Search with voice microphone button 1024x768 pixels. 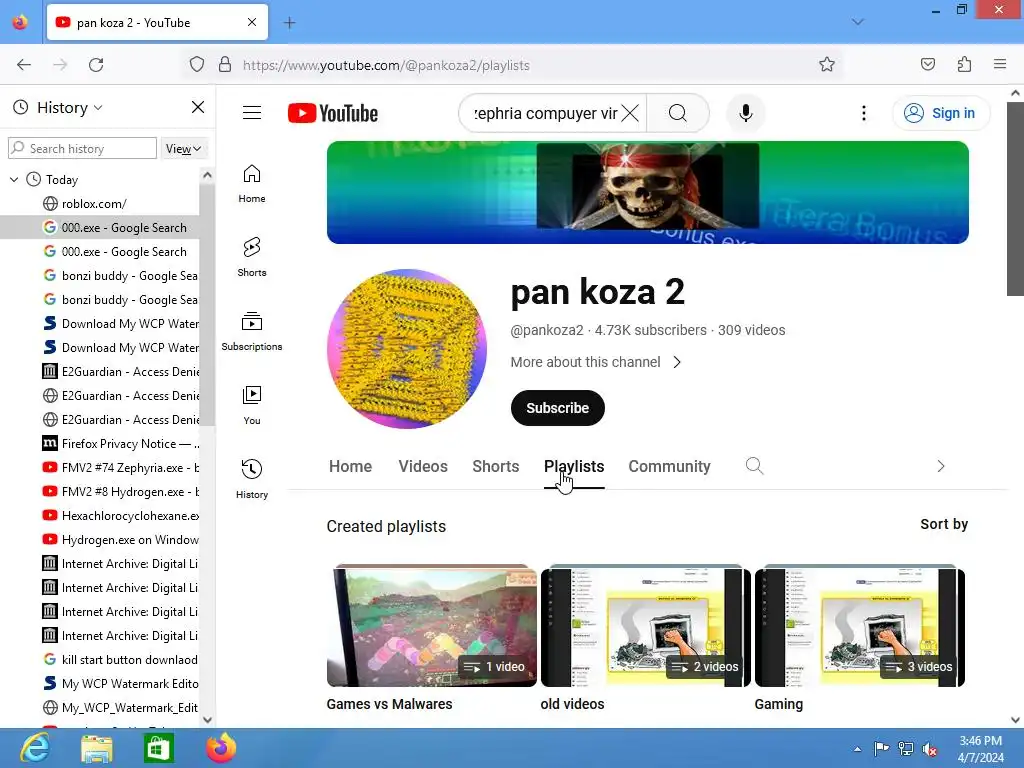(745, 113)
